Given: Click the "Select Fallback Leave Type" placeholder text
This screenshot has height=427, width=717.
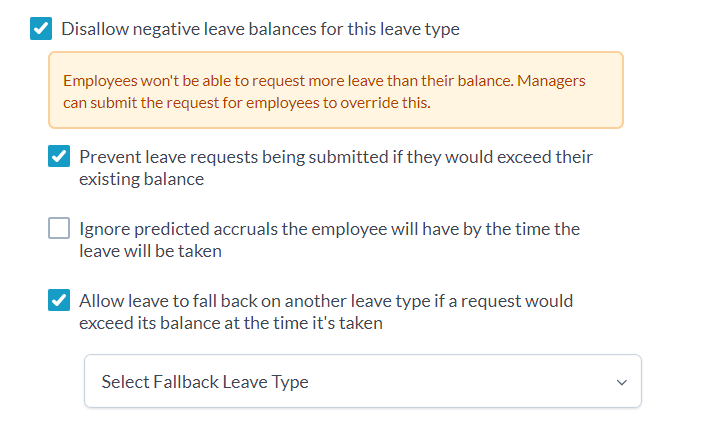Looking at the screenshot, I should 205,382.
